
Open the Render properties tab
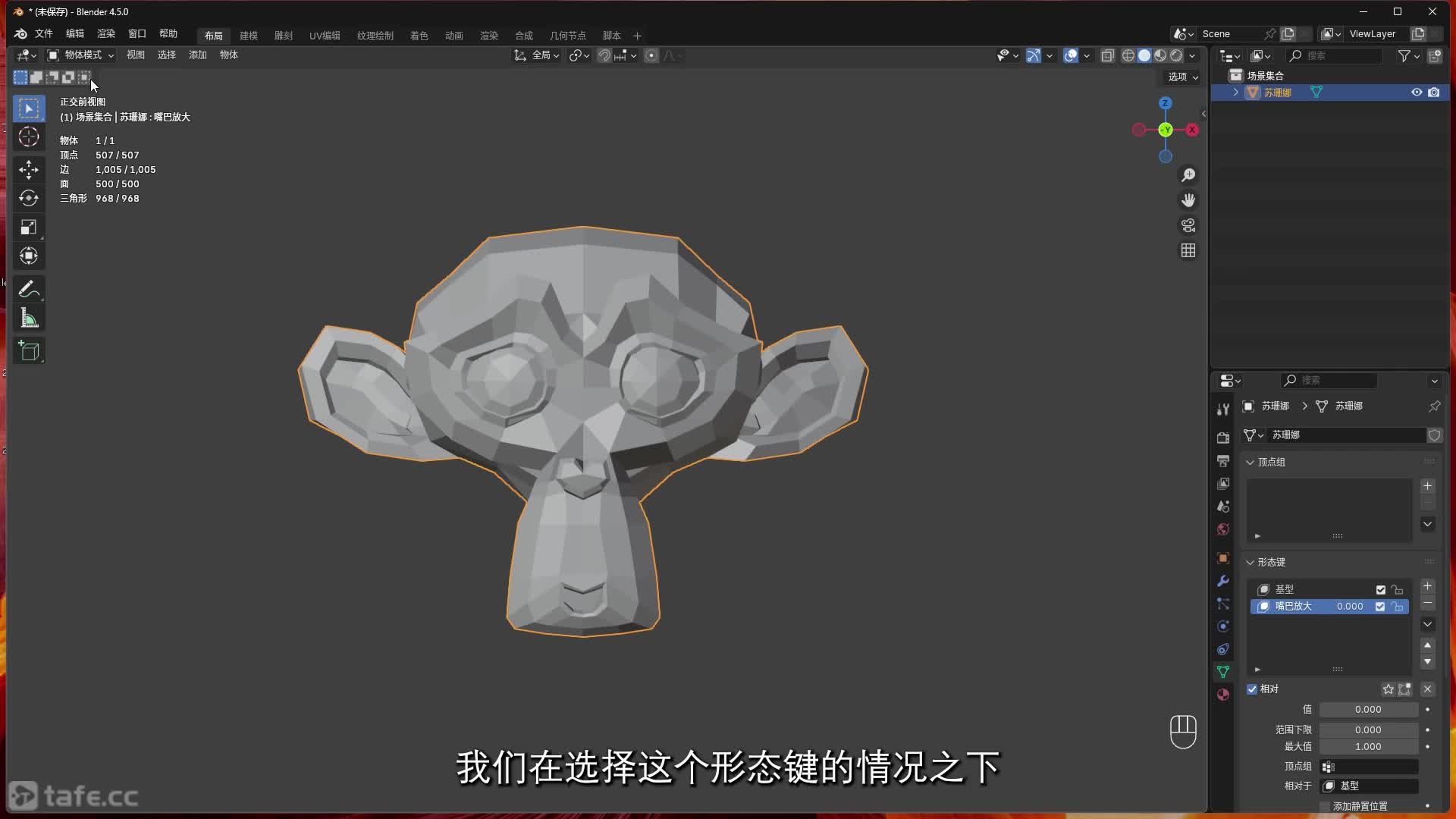(x=1222, y=438)
